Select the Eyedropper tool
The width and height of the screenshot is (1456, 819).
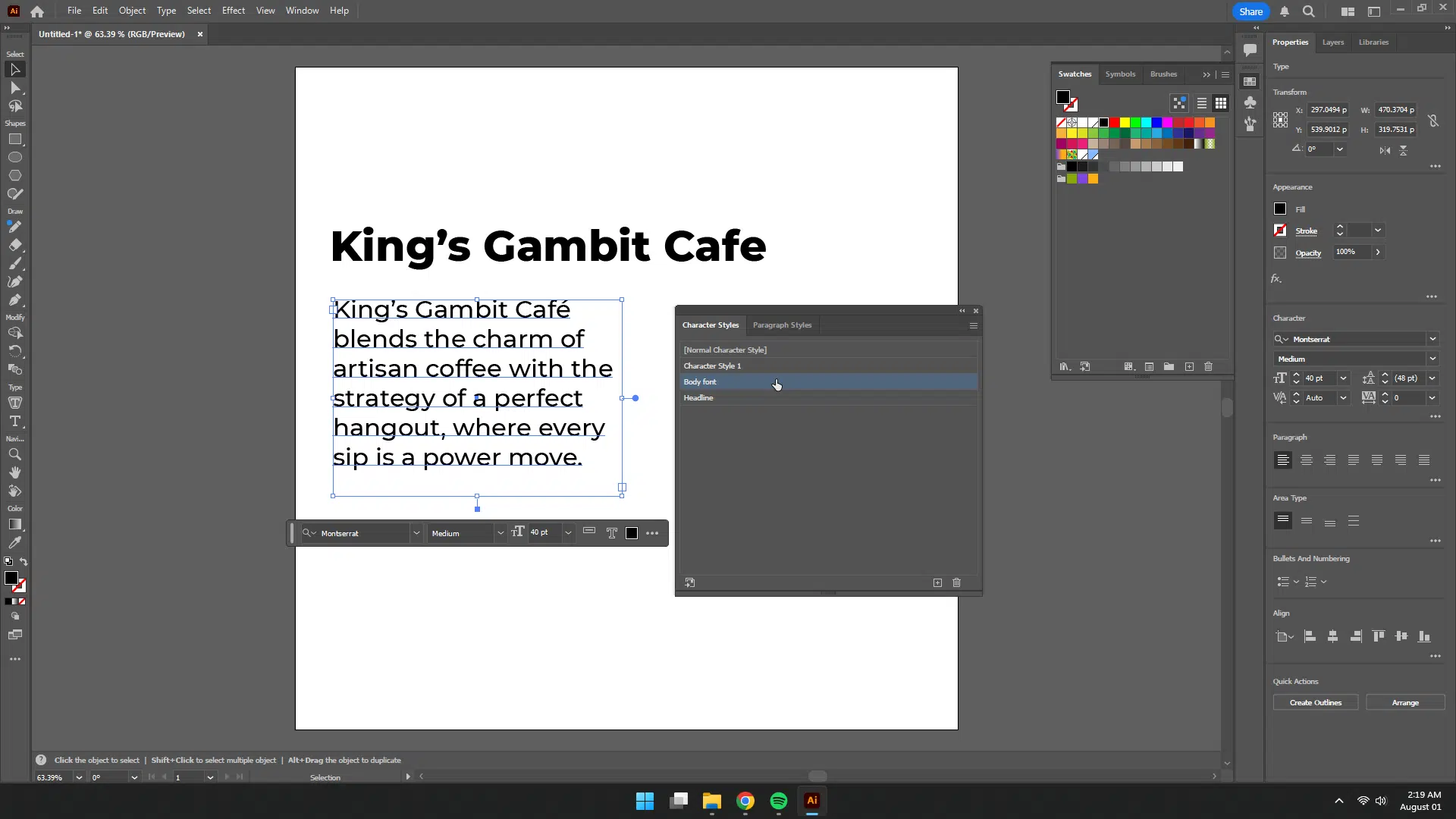[x=14, y=543]
